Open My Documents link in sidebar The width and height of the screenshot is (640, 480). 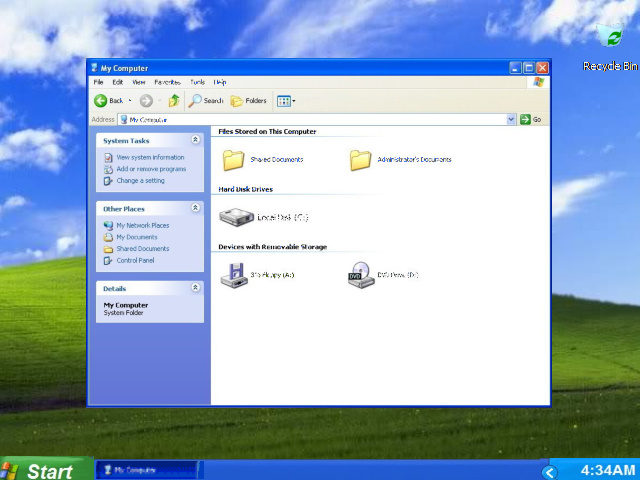tap(137, 237)
